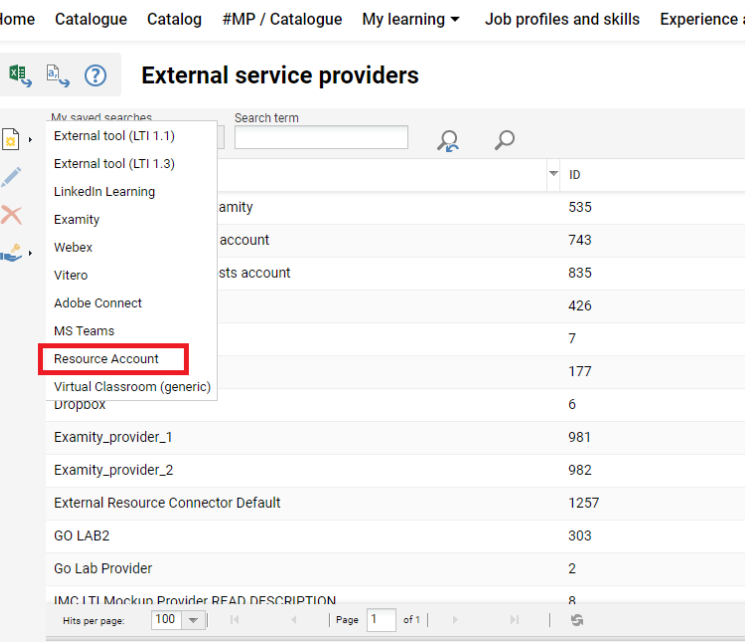Choose External tool (LTI 1.1)
This screenshot has width=745, height=642.
114,136
